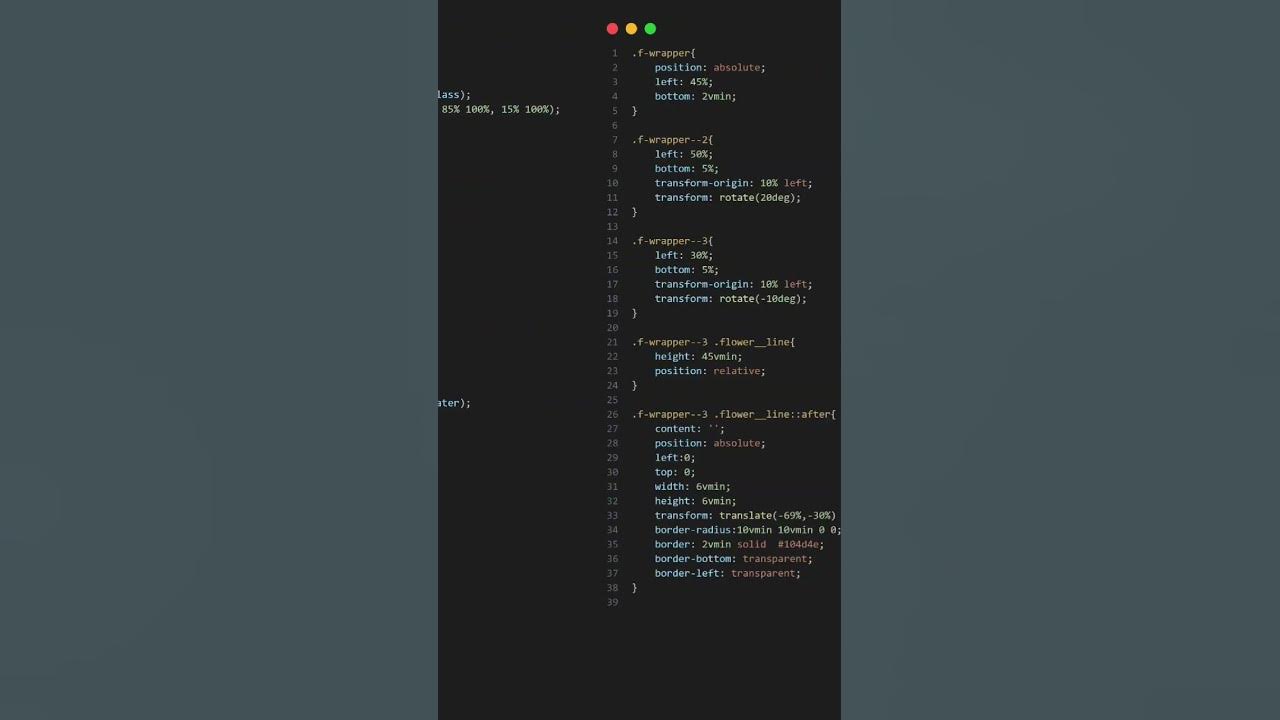
Task: Click the green maximize dot
Action: tap(650, 29)
